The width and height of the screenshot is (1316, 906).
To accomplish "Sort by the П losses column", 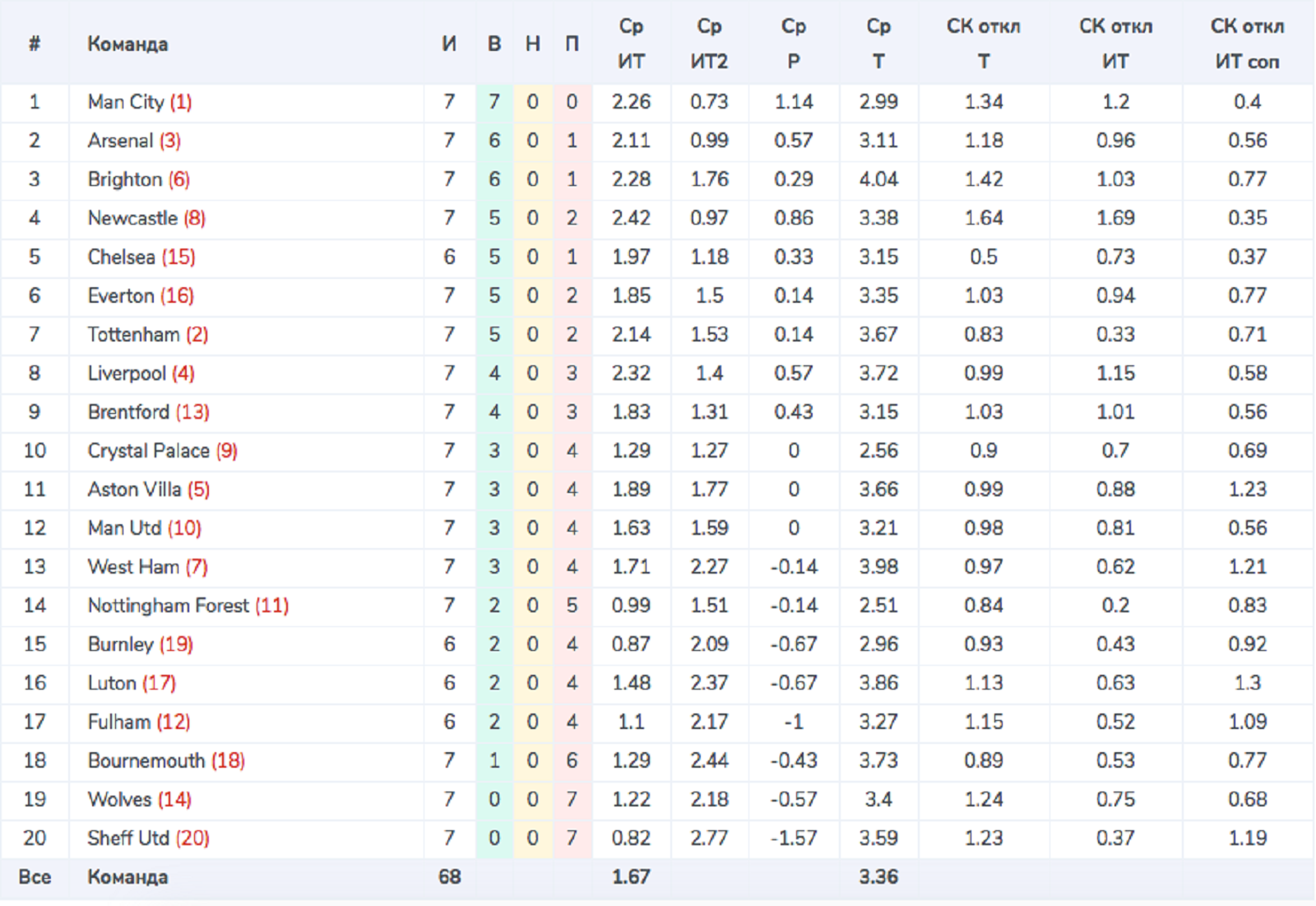I will tap(572, 44).
